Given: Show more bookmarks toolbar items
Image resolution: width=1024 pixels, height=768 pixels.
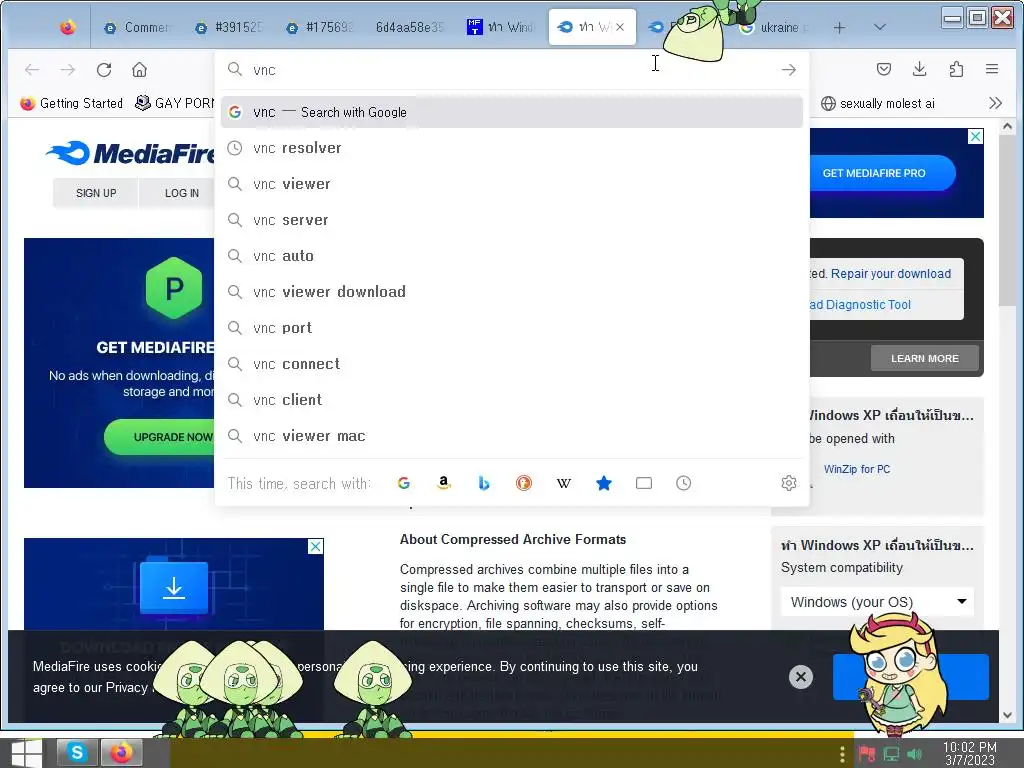Looking at the screenshot, I should (995, 103).
